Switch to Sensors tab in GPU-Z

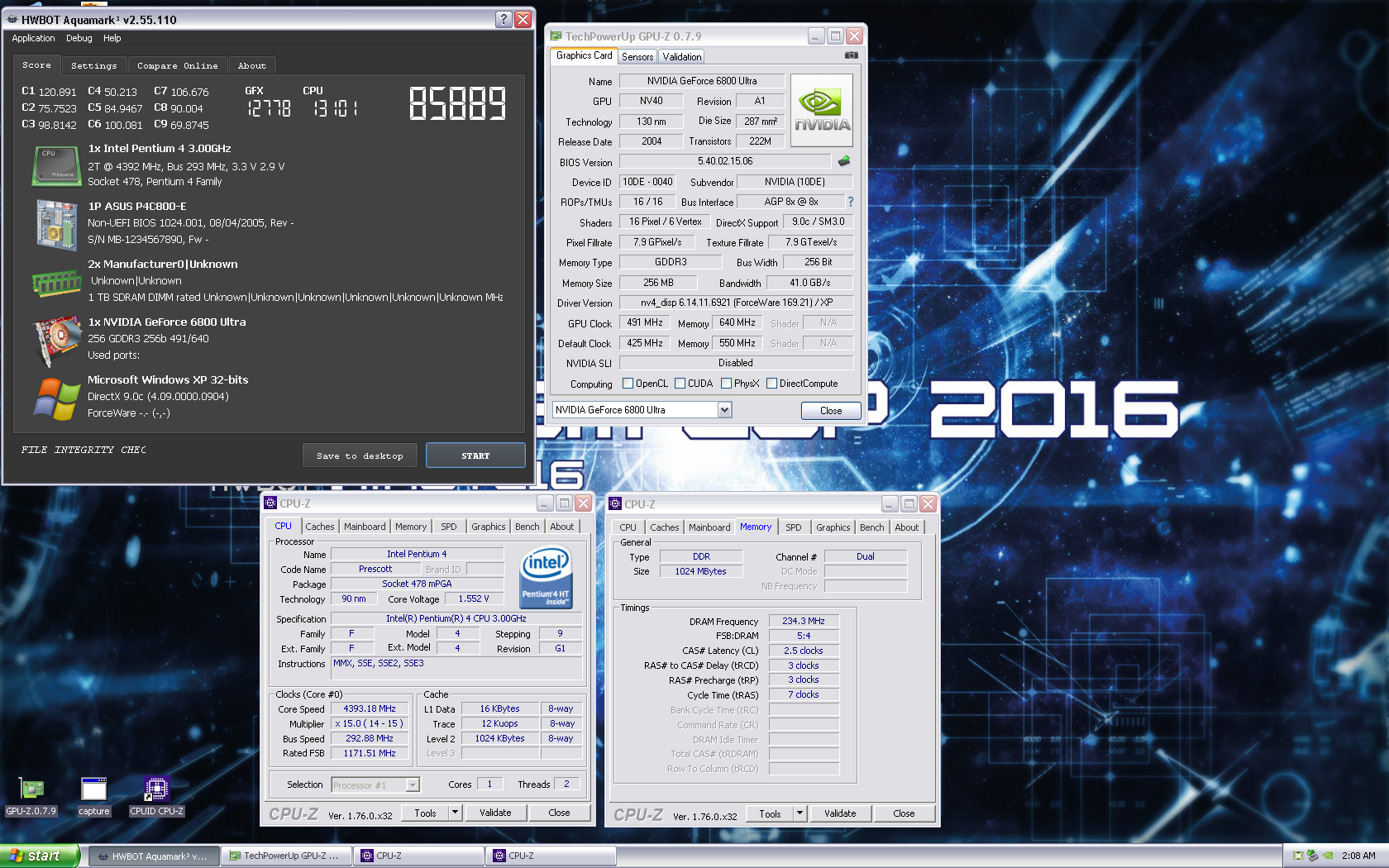[637, 57]
